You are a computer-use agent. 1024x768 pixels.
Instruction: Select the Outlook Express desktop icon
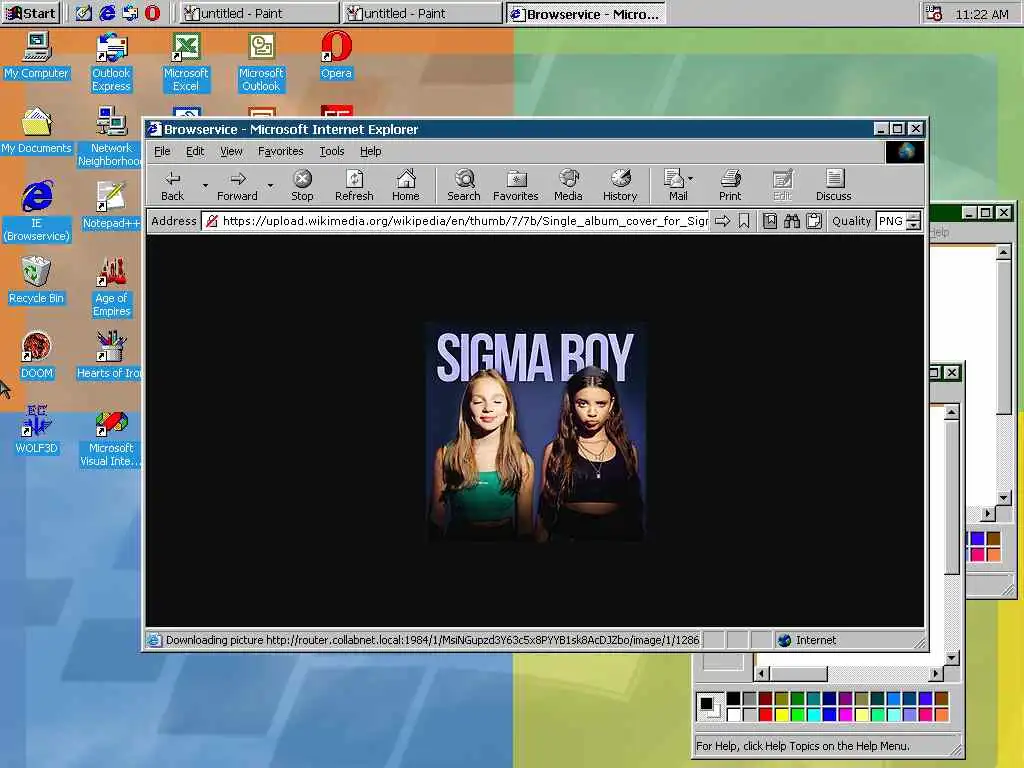(111, 62)
